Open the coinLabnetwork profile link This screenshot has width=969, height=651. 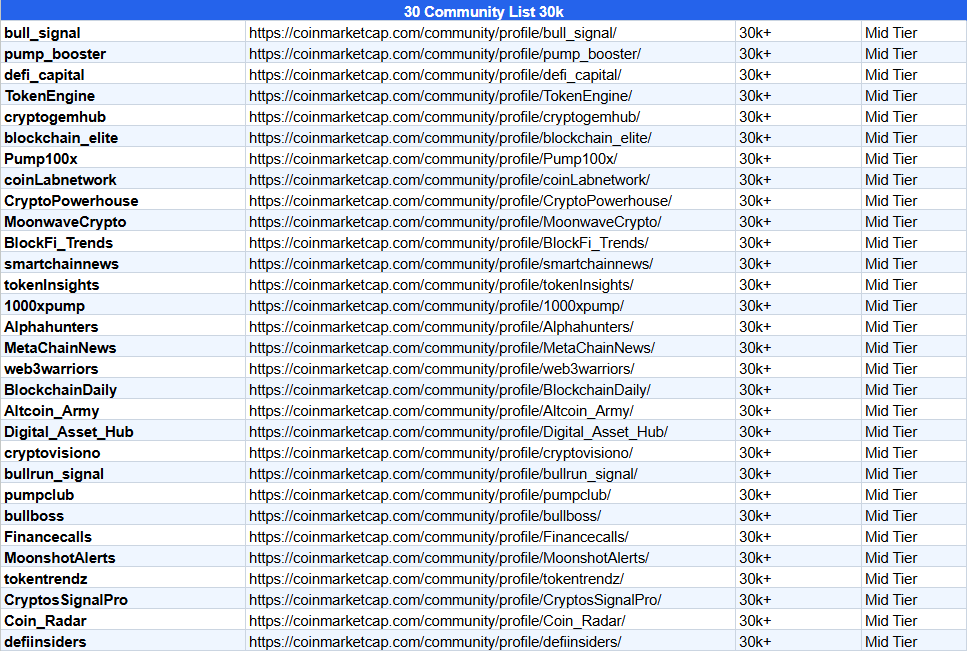tap(449, 180)
